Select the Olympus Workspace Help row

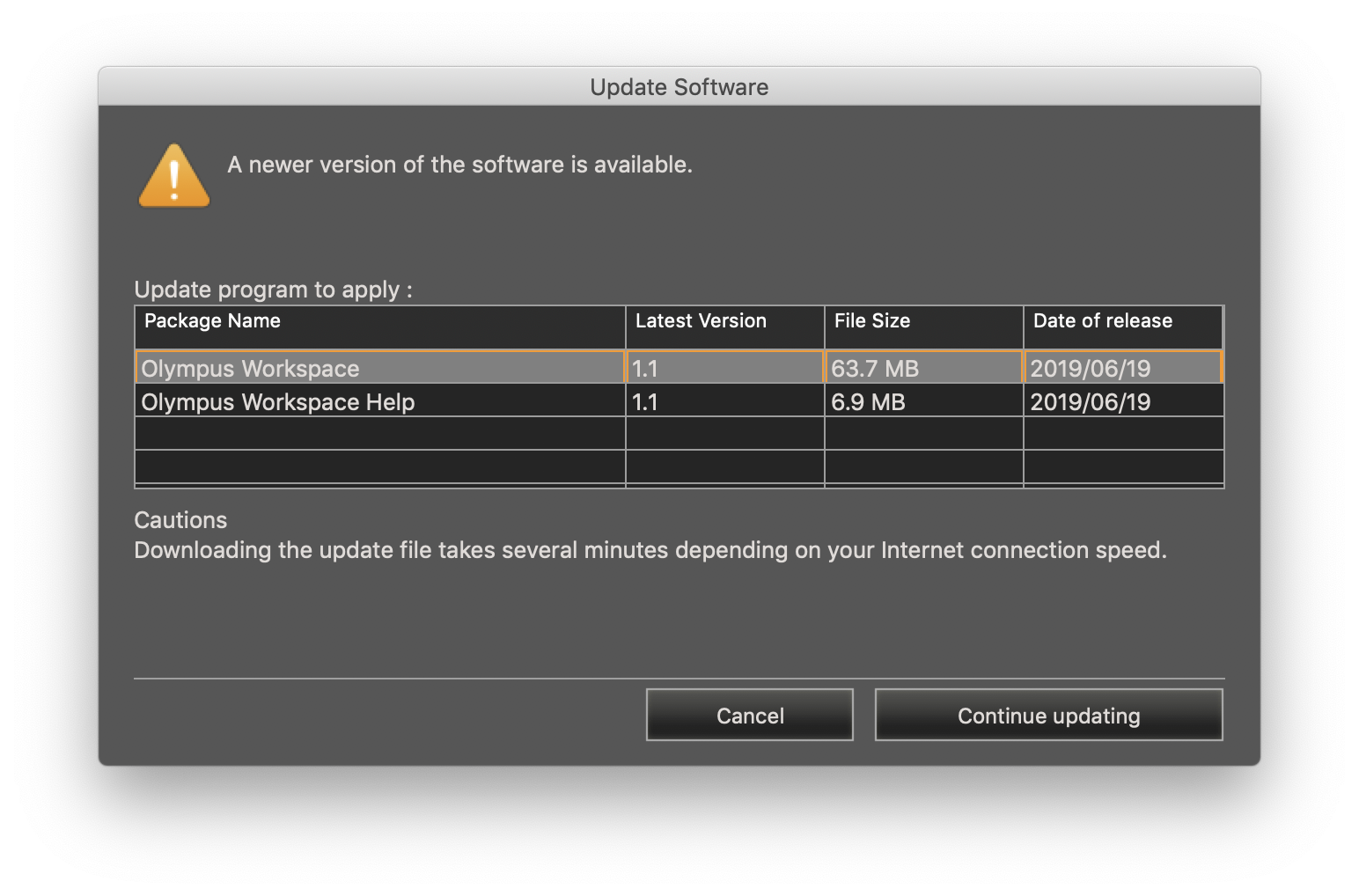pyautogui.click(x=679, y=401)
